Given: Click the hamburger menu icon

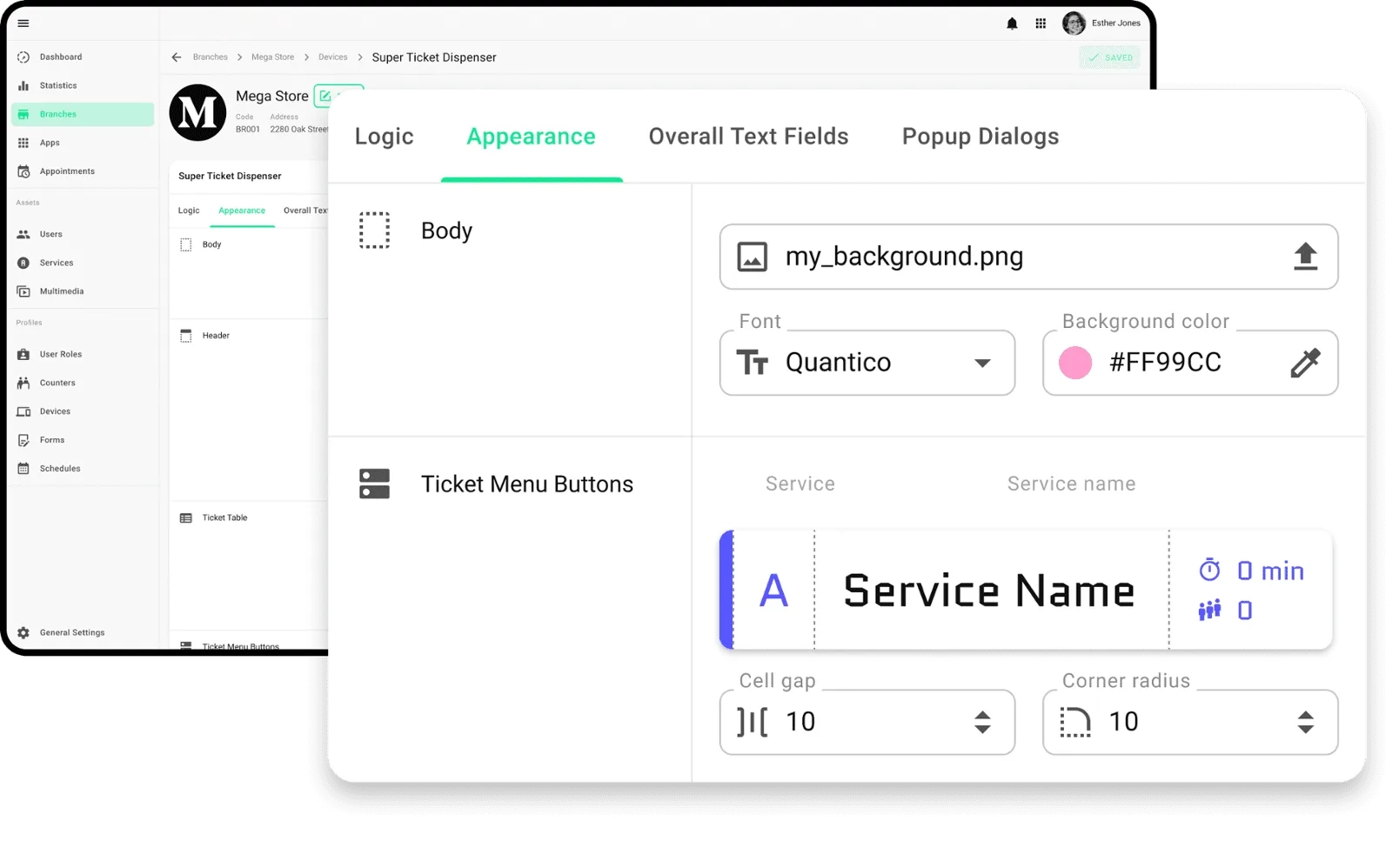Looking at the screenshot, I should 23,23.
